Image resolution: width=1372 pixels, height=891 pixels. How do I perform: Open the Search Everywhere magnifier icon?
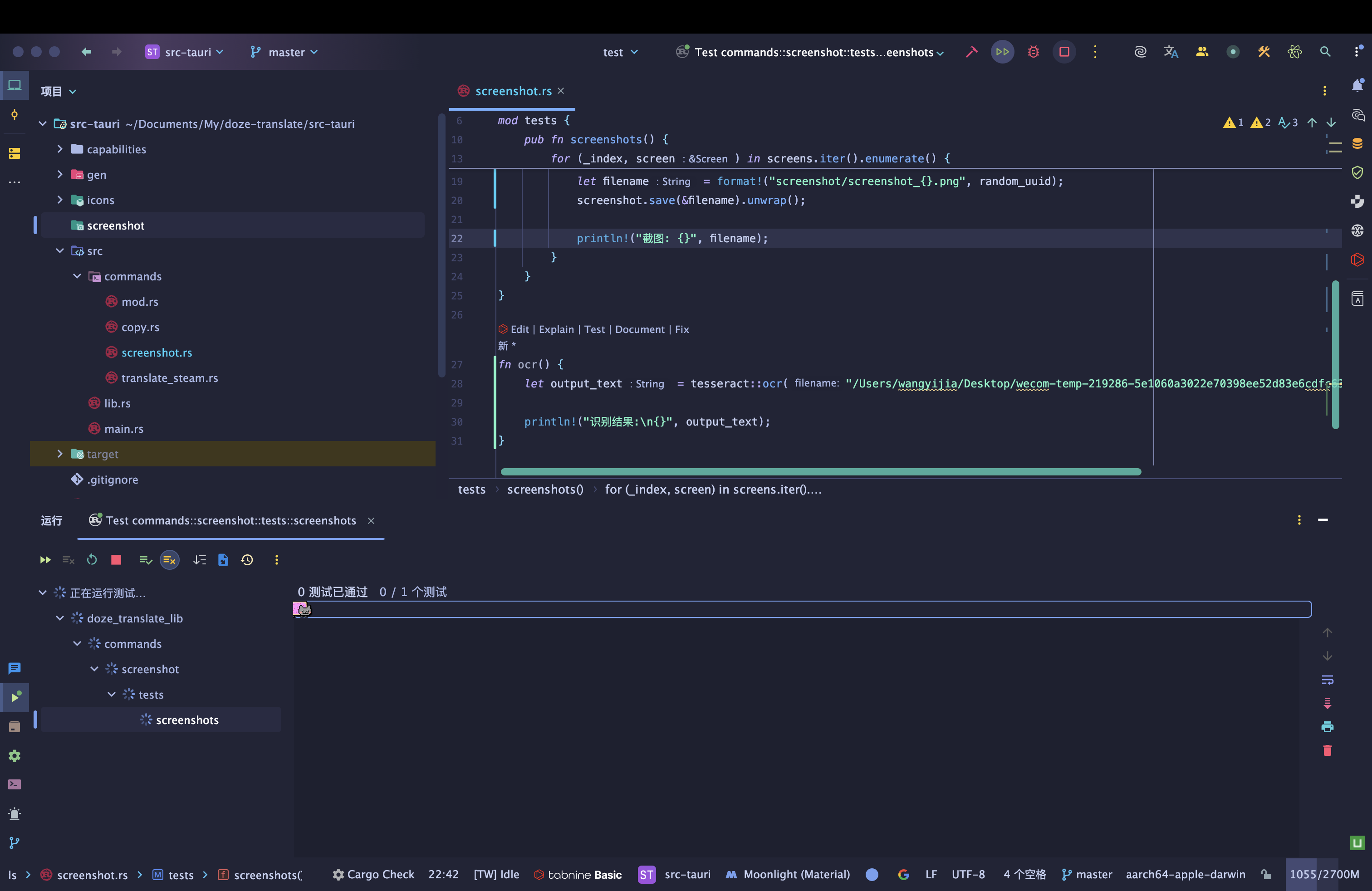click(x=1325, y=52)
